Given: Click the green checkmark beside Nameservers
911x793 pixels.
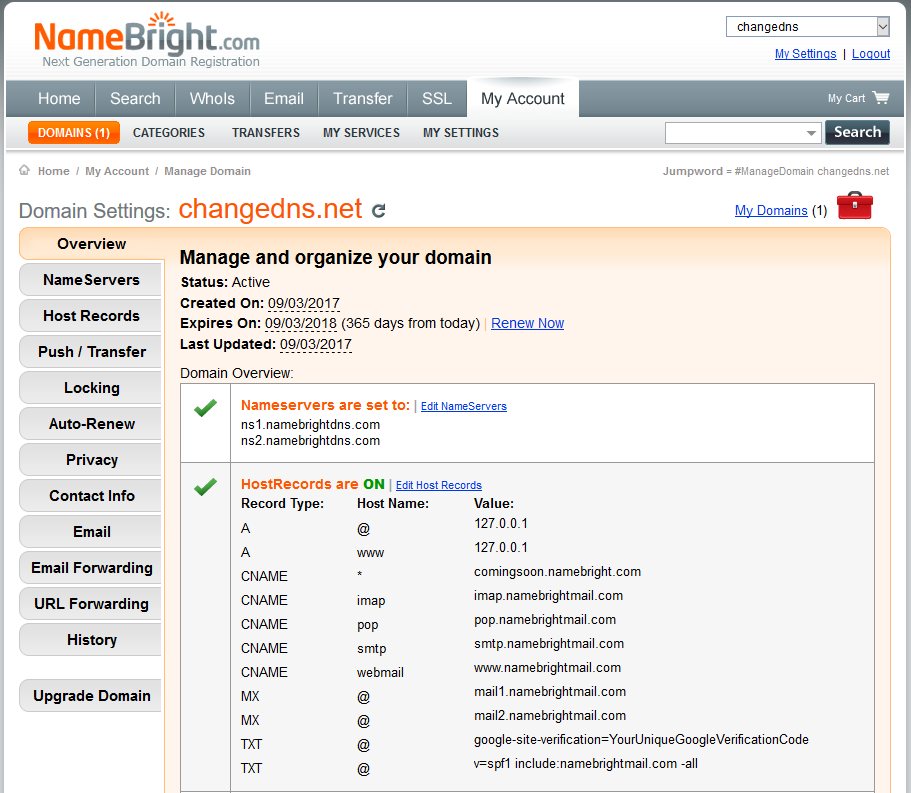Looking at the screenshot, I should 205,408.
